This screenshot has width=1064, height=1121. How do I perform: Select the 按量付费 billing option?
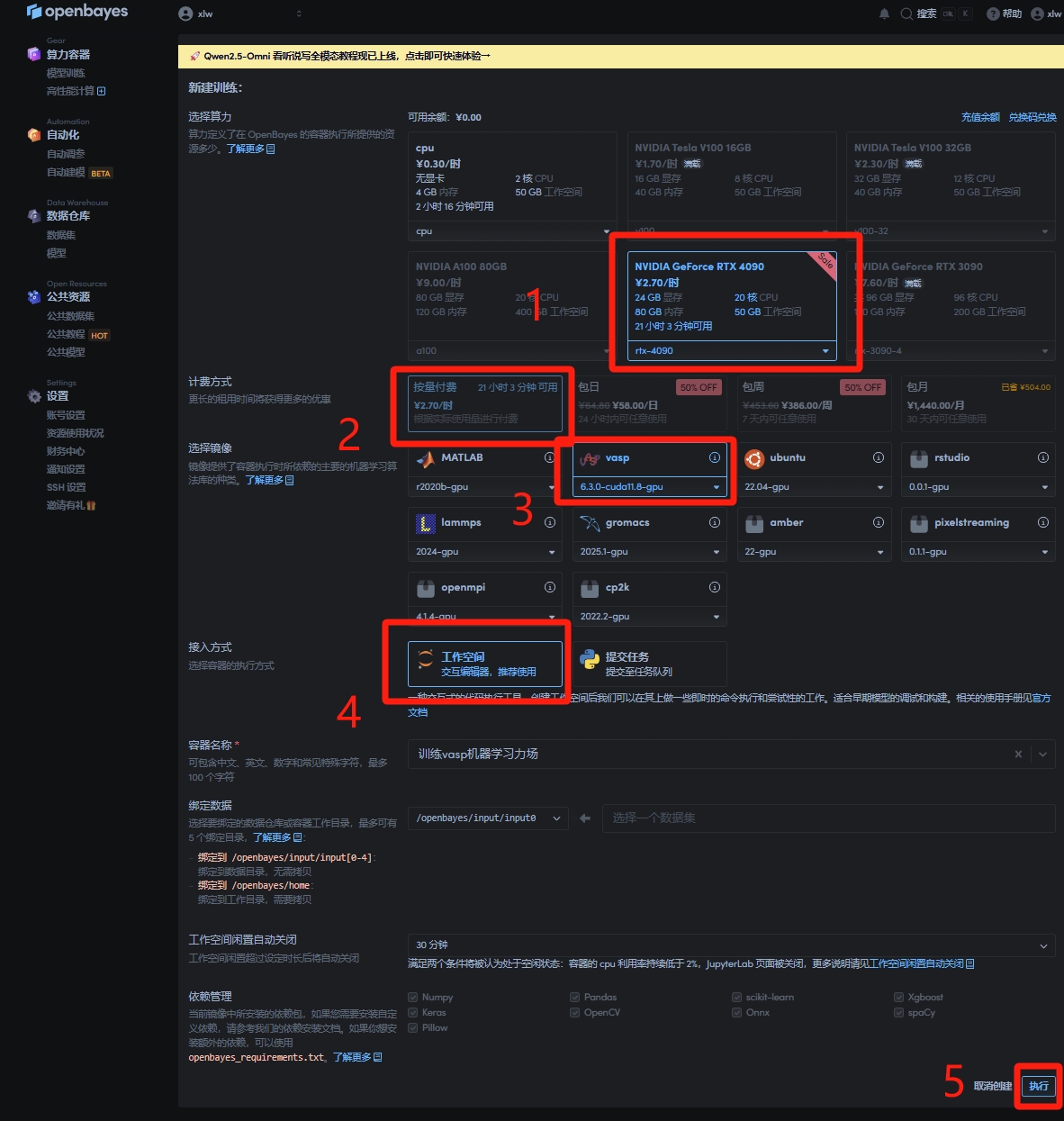pyautogui.click(x=485, y=403)
